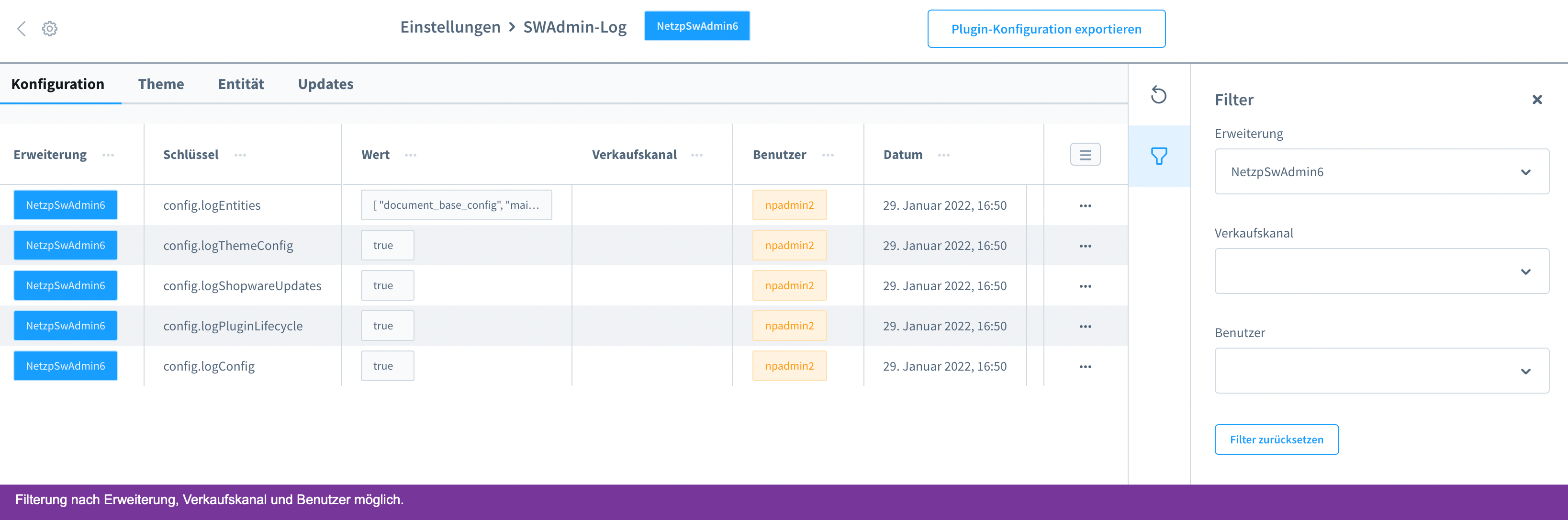This screenshot has width=1568, height=520.
Task: Open row actions for config.logShopwareUpdates
Action: pos(1085,286)
